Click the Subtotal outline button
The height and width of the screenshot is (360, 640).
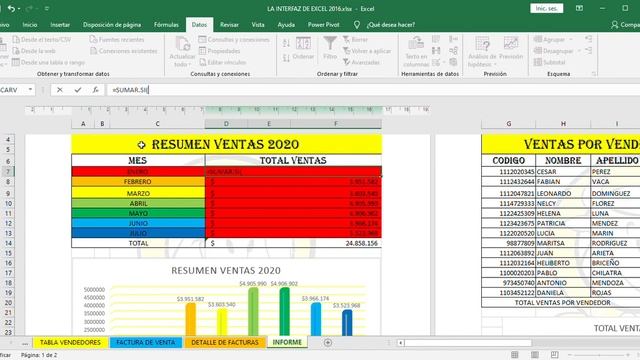(550, 62)
